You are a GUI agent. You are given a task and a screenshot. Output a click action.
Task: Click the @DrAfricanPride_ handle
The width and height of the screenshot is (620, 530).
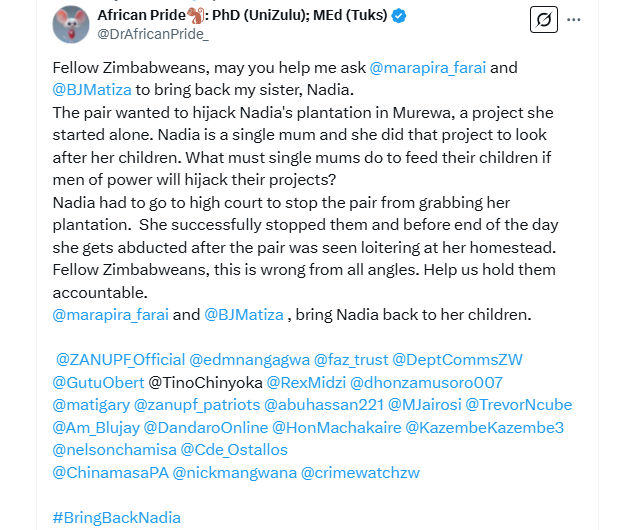click(153, 34)
